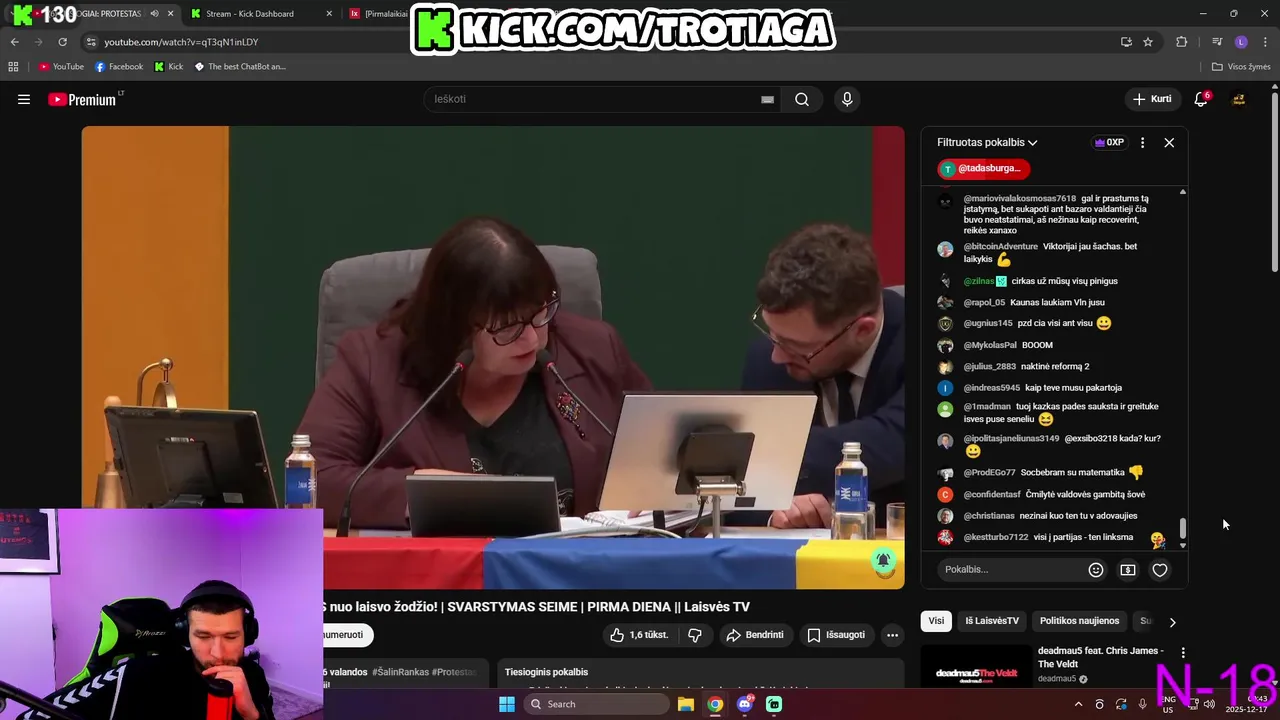Image resolution: width=1280 pixels, height=720 pixels.
Task: Switch to the Pirmalaikiai browser tab
Action: click(x=385, y=14)
